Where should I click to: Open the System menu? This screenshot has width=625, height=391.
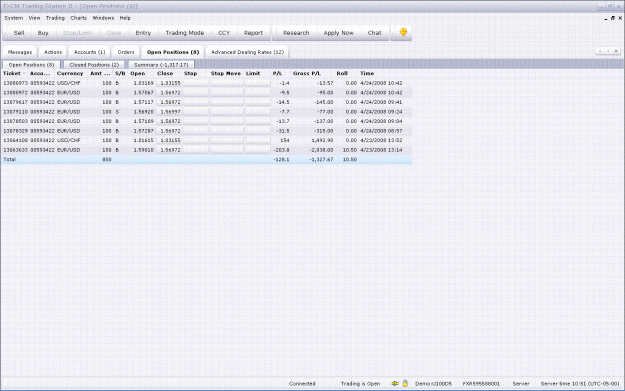tap(14, 18)
